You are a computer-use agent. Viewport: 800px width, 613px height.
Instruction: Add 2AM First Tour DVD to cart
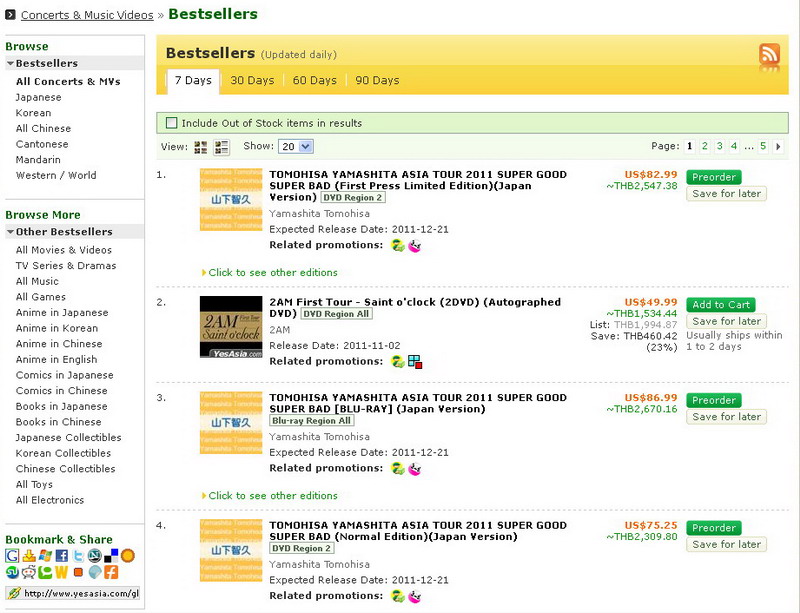pos(721,305)
